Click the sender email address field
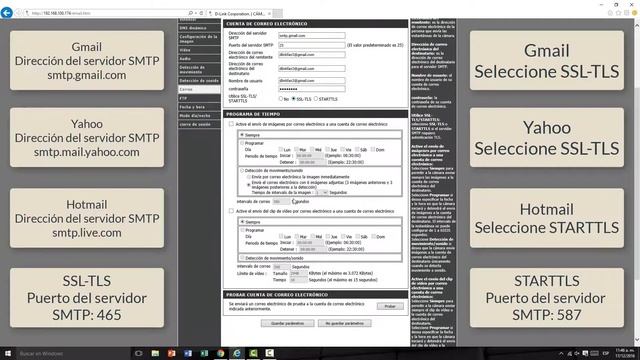Viewport: 640px width, 360px height. pos(311,54)
